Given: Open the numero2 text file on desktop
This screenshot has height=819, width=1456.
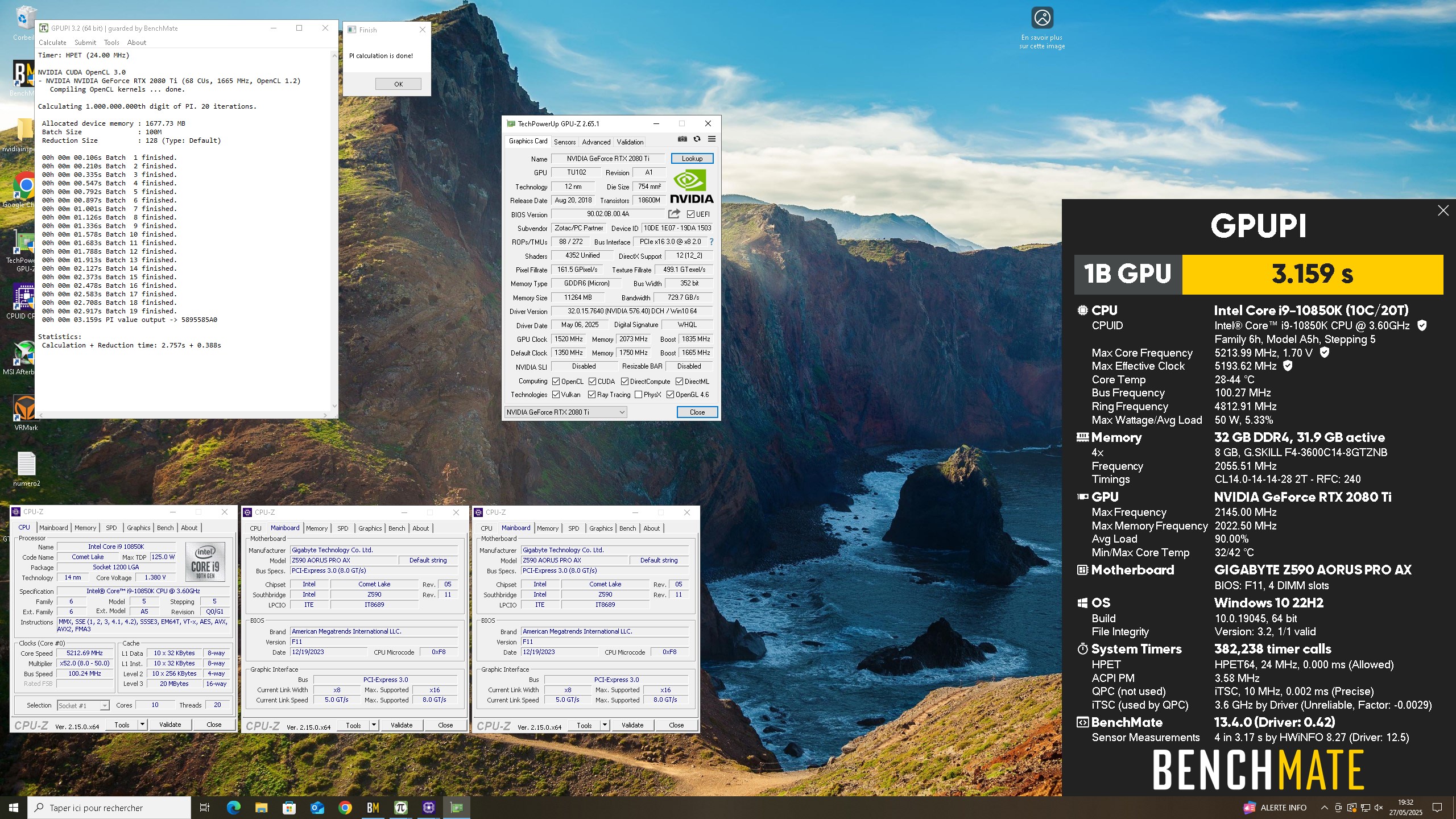Looking at the screenshot, I should pyautogui.click(x=26, y=469).
